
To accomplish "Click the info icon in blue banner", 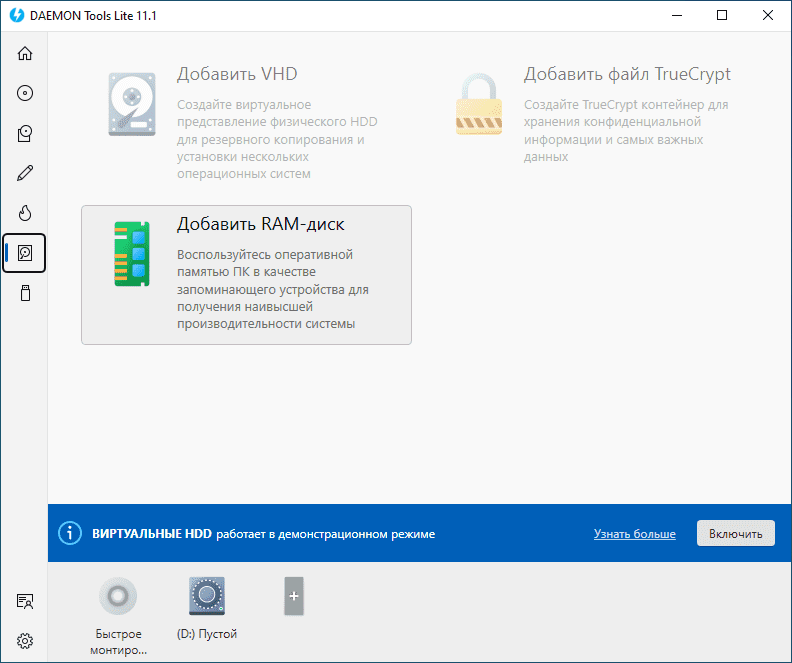I will coord(70,533).
